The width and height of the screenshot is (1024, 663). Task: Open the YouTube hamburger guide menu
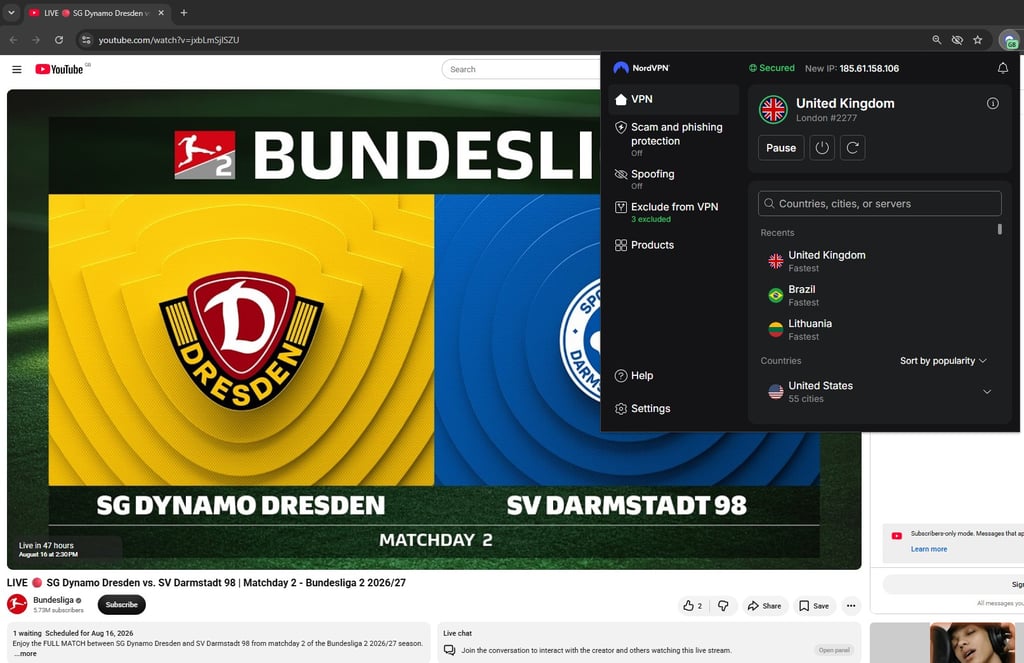tap(17, 69)
